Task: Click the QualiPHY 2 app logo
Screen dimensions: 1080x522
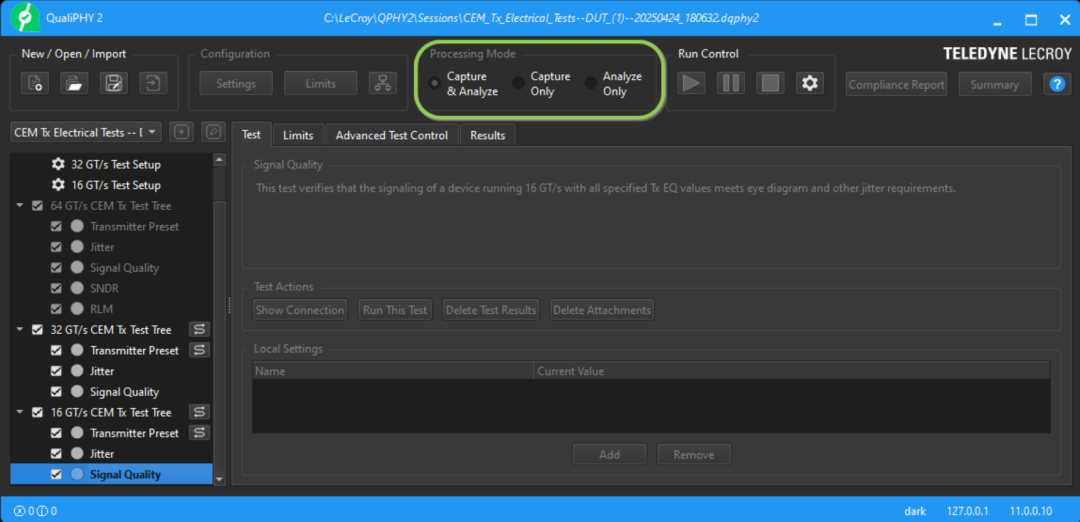Action: (x=24, y=17)
